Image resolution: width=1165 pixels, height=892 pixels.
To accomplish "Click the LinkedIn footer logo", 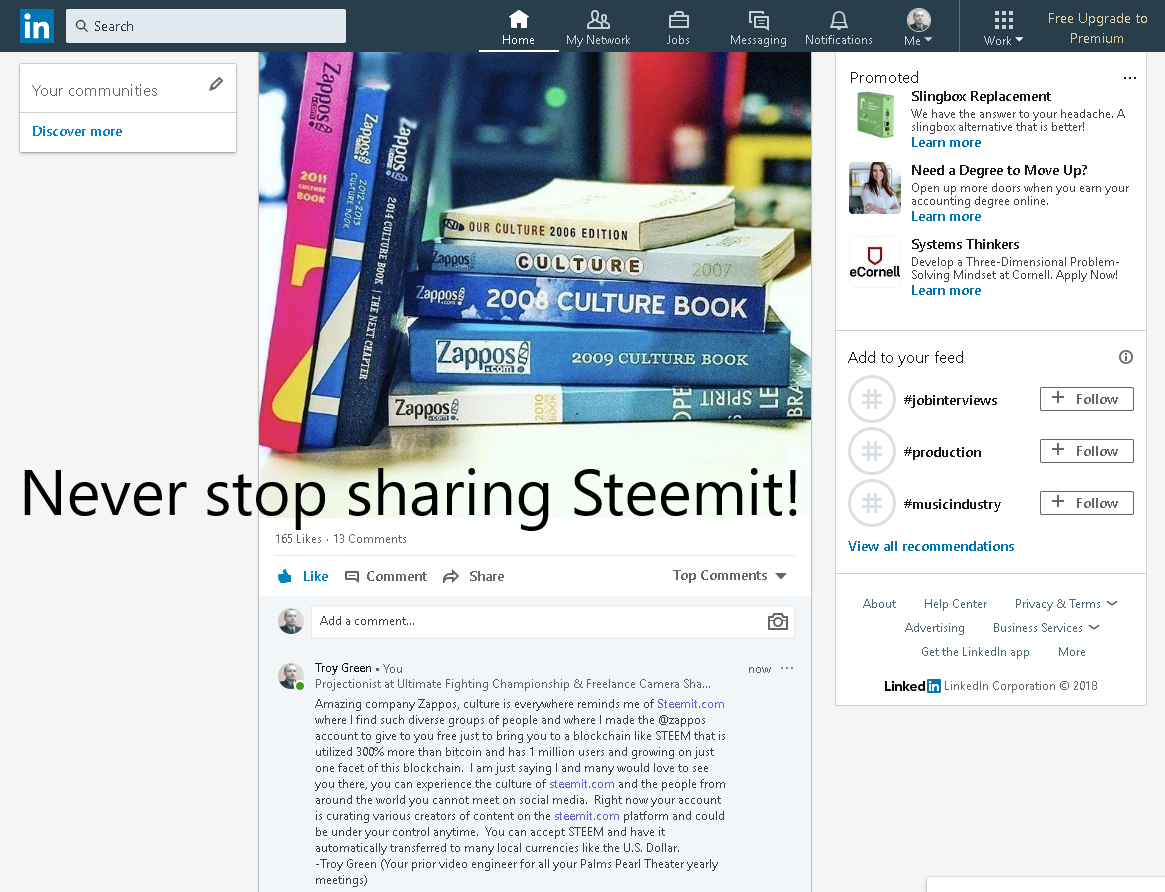I will point(912,686).
